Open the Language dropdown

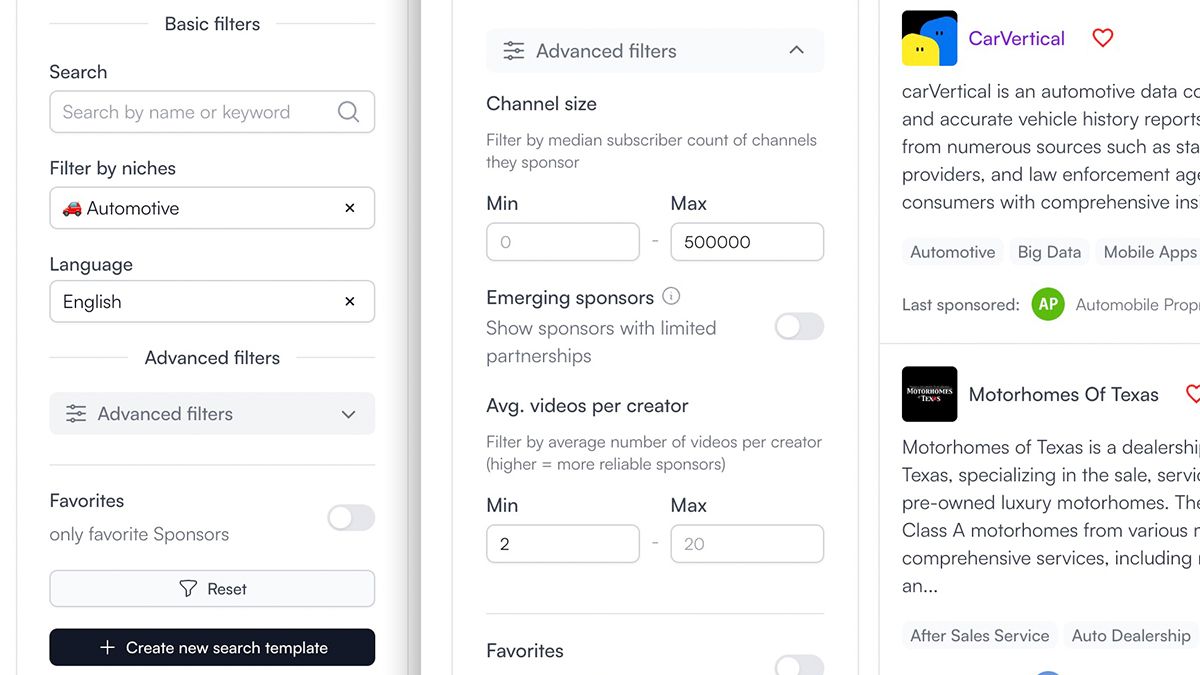(x=200, y=301)
